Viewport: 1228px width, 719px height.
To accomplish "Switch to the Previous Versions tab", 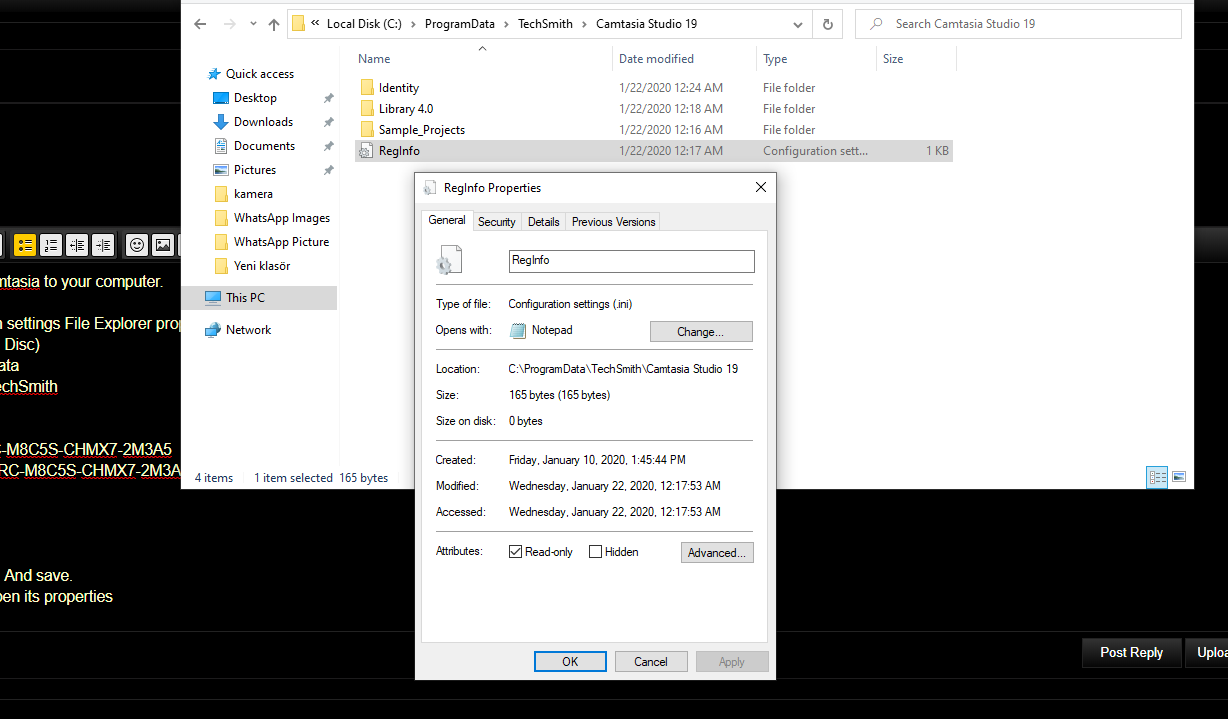I will click(613, 222).
